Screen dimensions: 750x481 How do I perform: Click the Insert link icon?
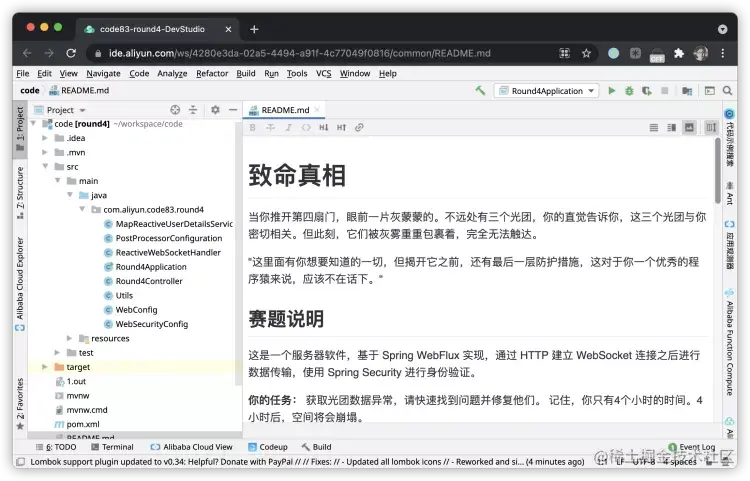point(359,127)
